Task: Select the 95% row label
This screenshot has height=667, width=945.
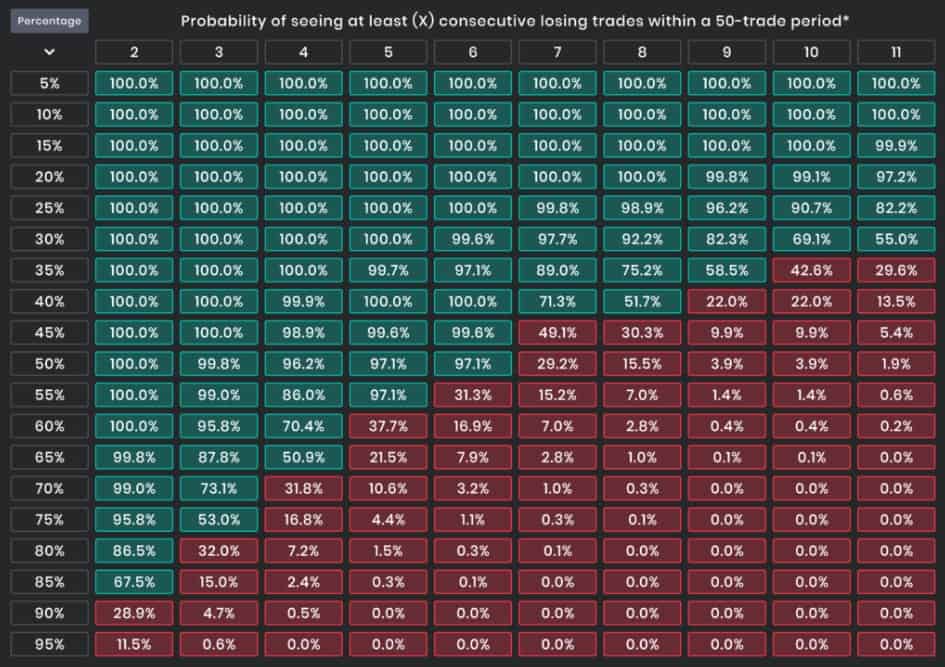Action: [x=49, y=644]
